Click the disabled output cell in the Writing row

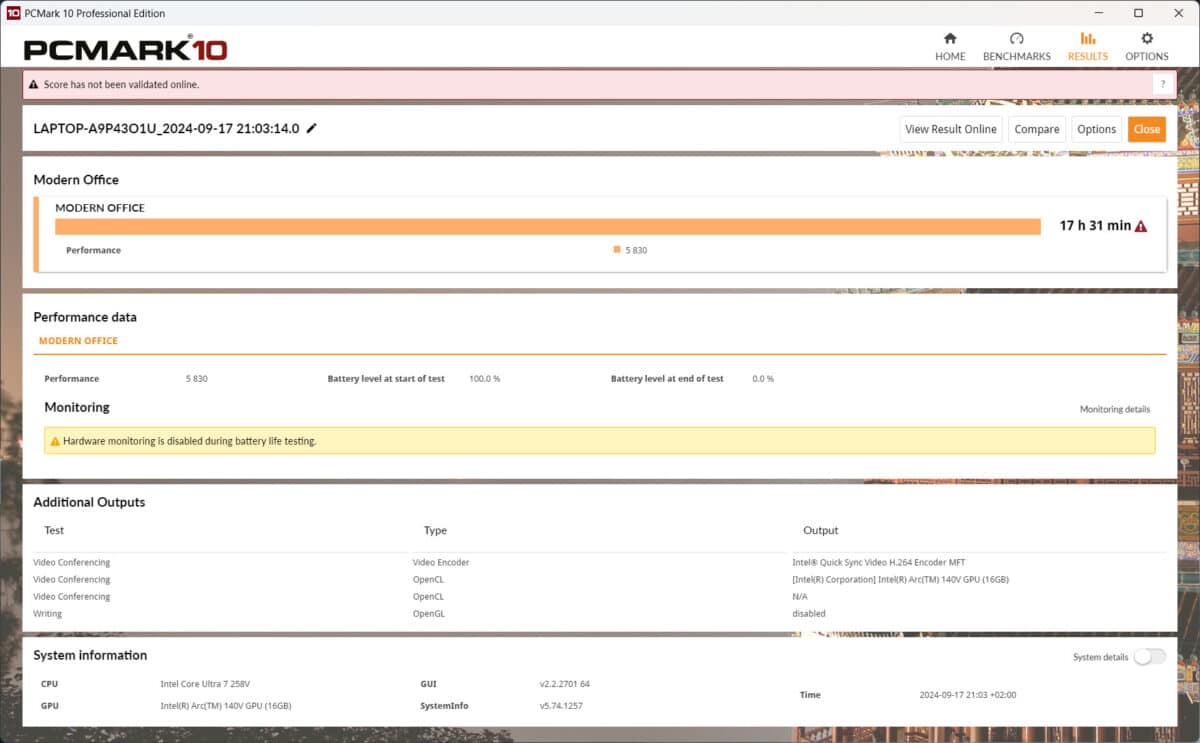[x=809, y=613]
